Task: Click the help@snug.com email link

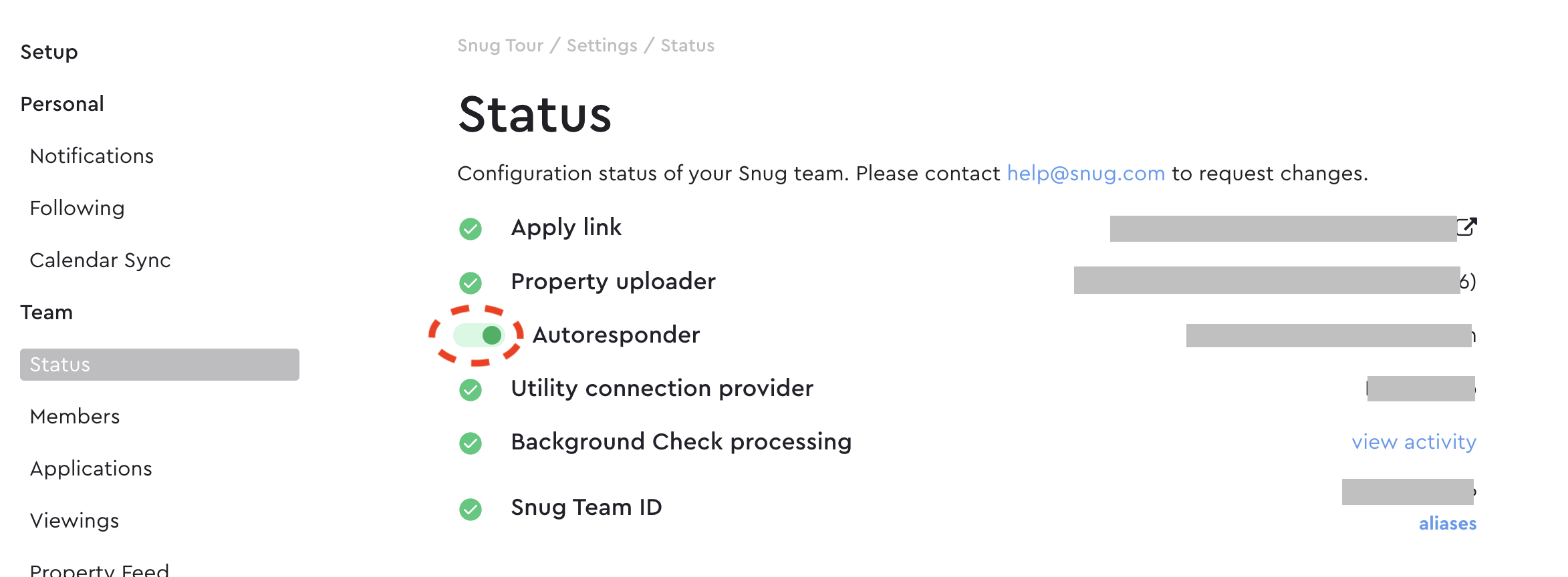Action: 1086,174
